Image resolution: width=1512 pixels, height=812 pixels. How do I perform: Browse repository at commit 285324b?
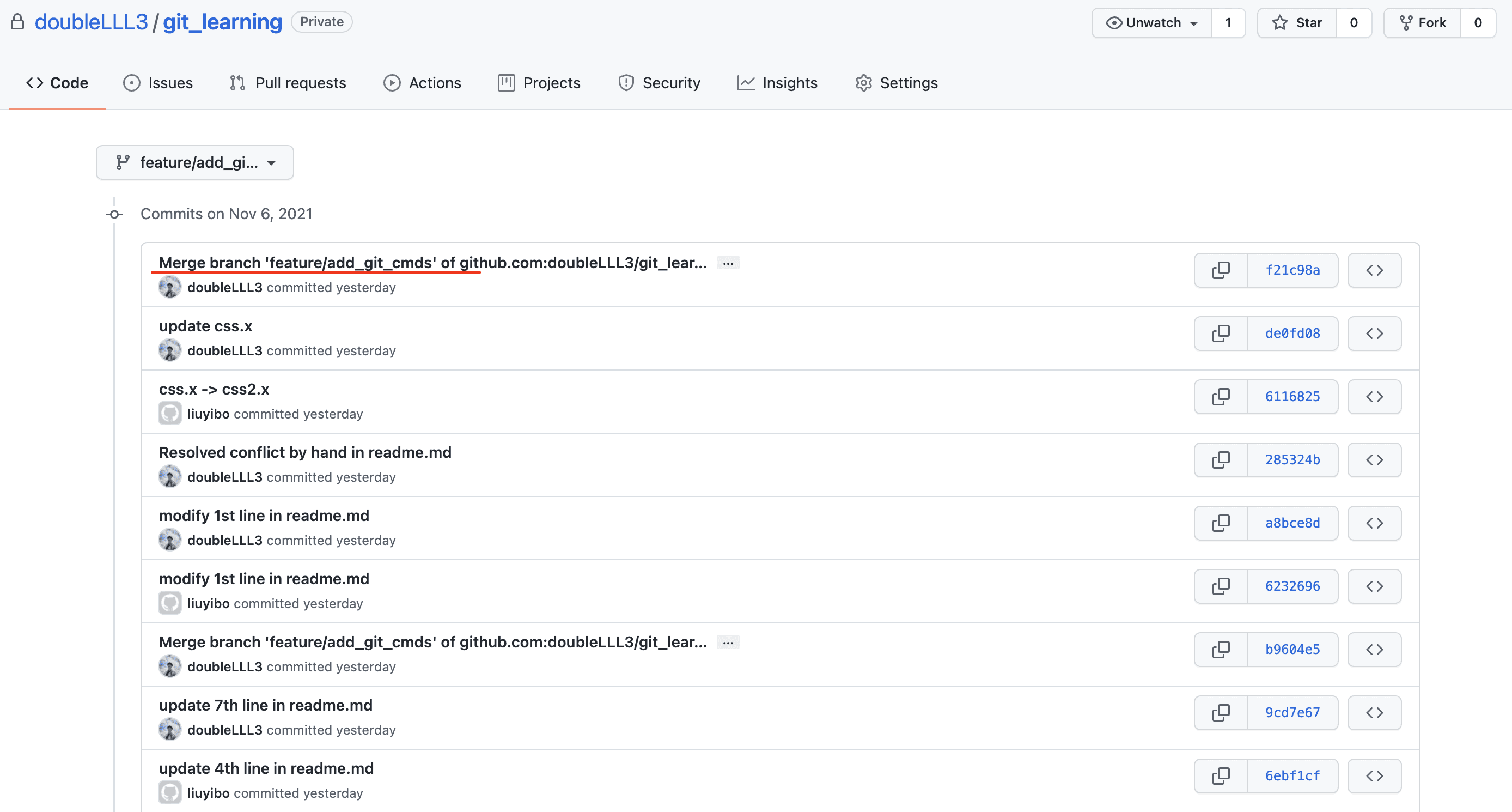click(1375, 460)
